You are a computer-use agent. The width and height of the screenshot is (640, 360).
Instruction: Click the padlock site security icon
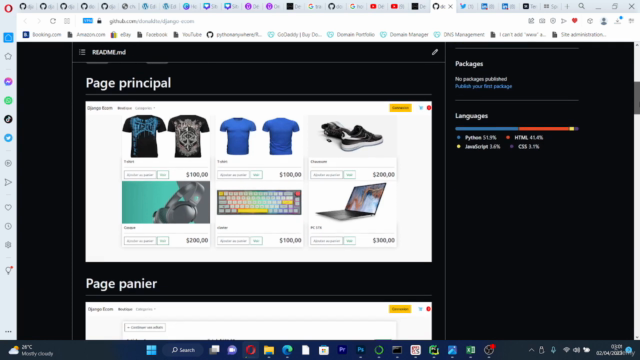click(99, 21)
